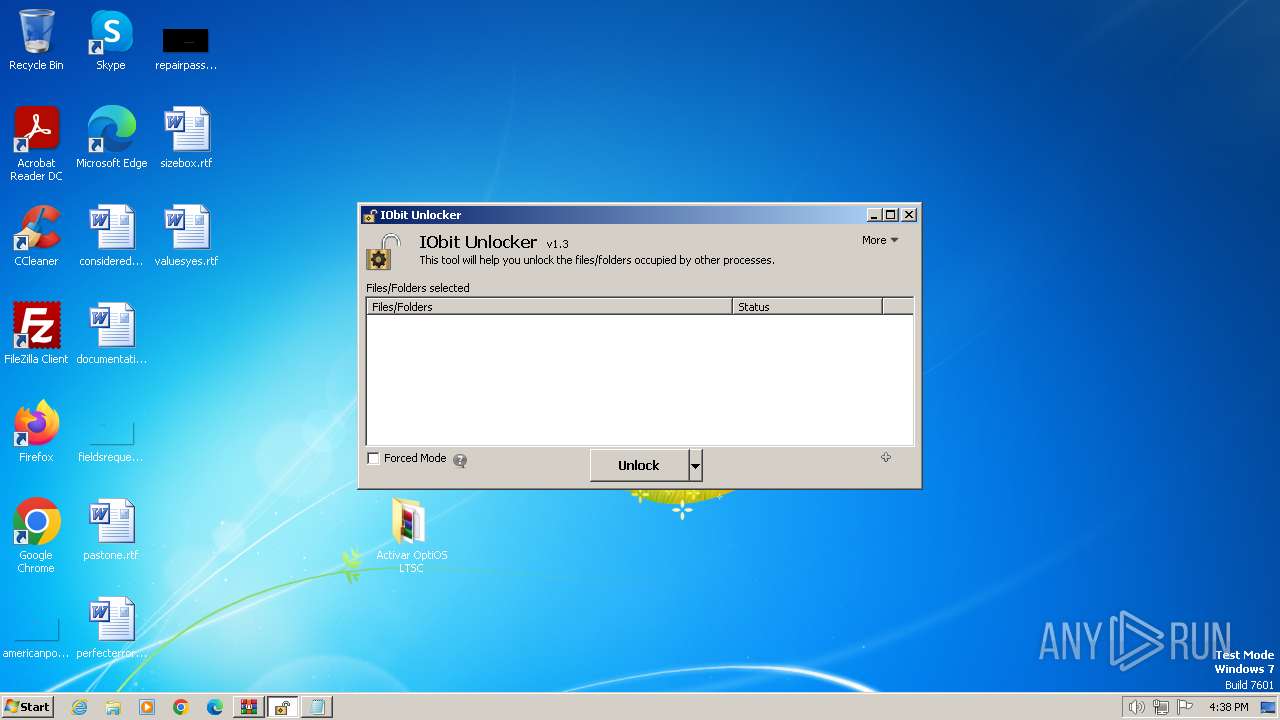This screenshot has width=1280, height=720.
Task: Switch to Notepad taskbar item
Action: (317, 707)
